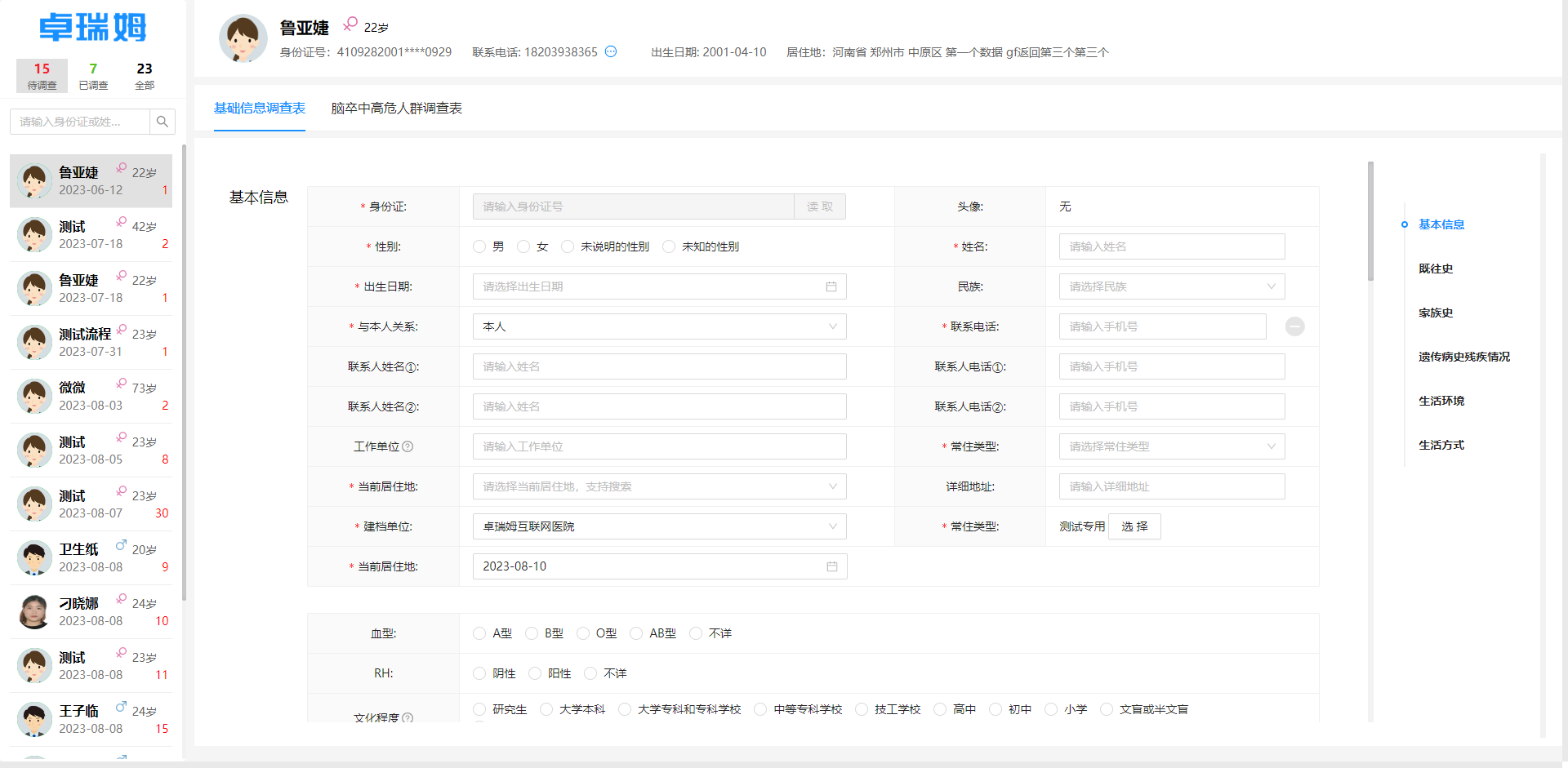
Task: Jump to 遗传病史残疾情况 section anchor
Action: pyautogui.click(x=1464, y=357)
